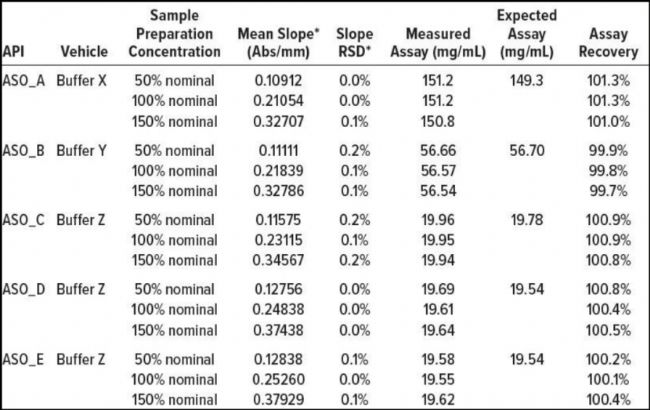Select the Buffer Y vehicle cell
The height and width of the screenshot is (410, 650).
click(85, 149)
